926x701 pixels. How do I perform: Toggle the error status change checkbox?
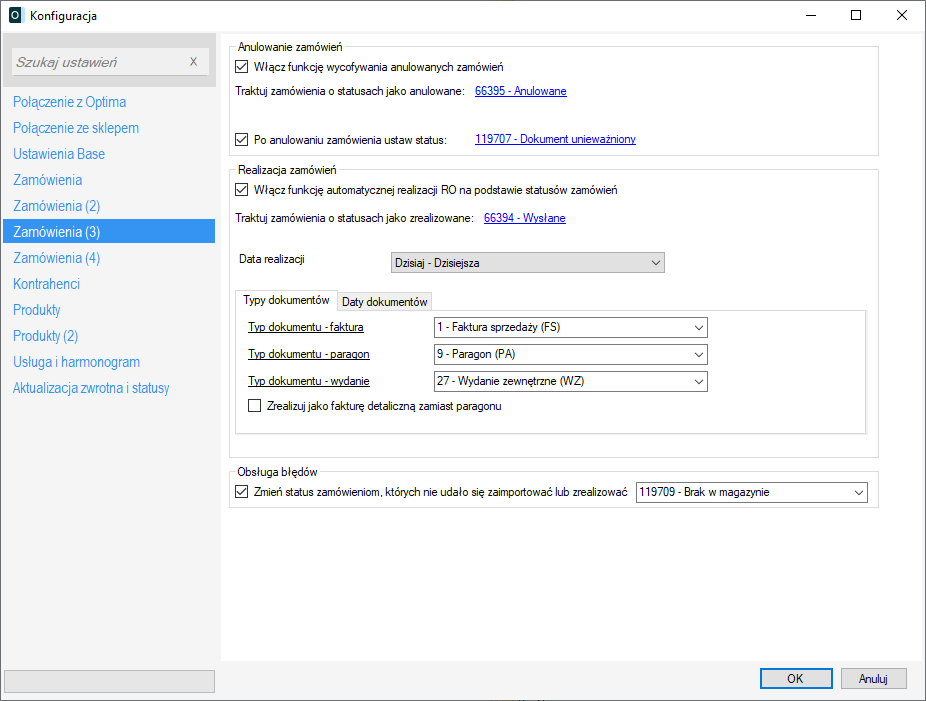click(240, 492)
